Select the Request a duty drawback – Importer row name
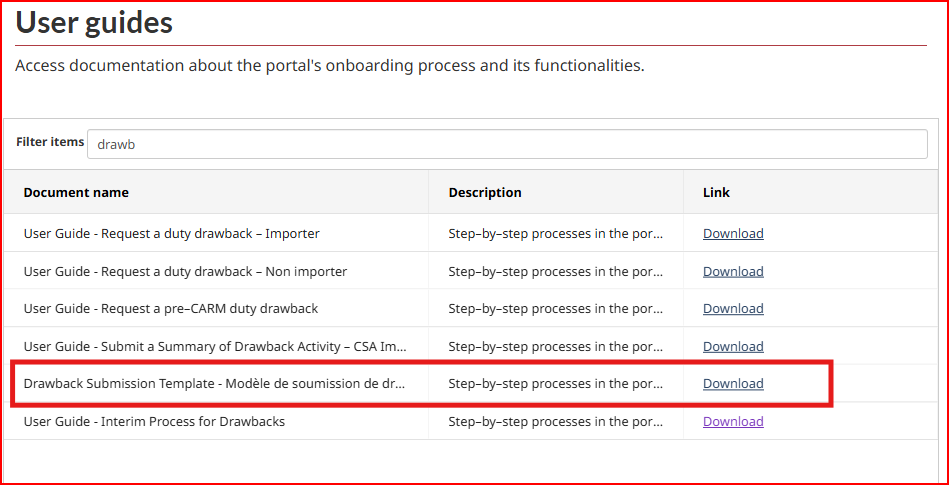949x485 pixels. coord(171,233)
